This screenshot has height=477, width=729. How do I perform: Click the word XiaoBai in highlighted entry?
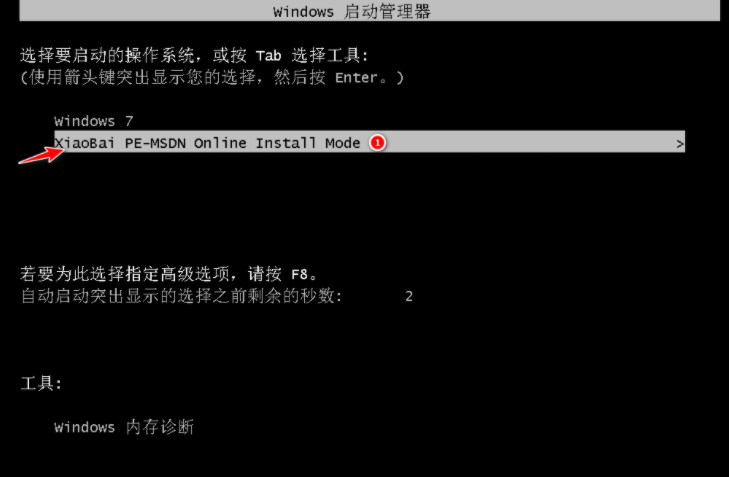(x=85, y=143)
